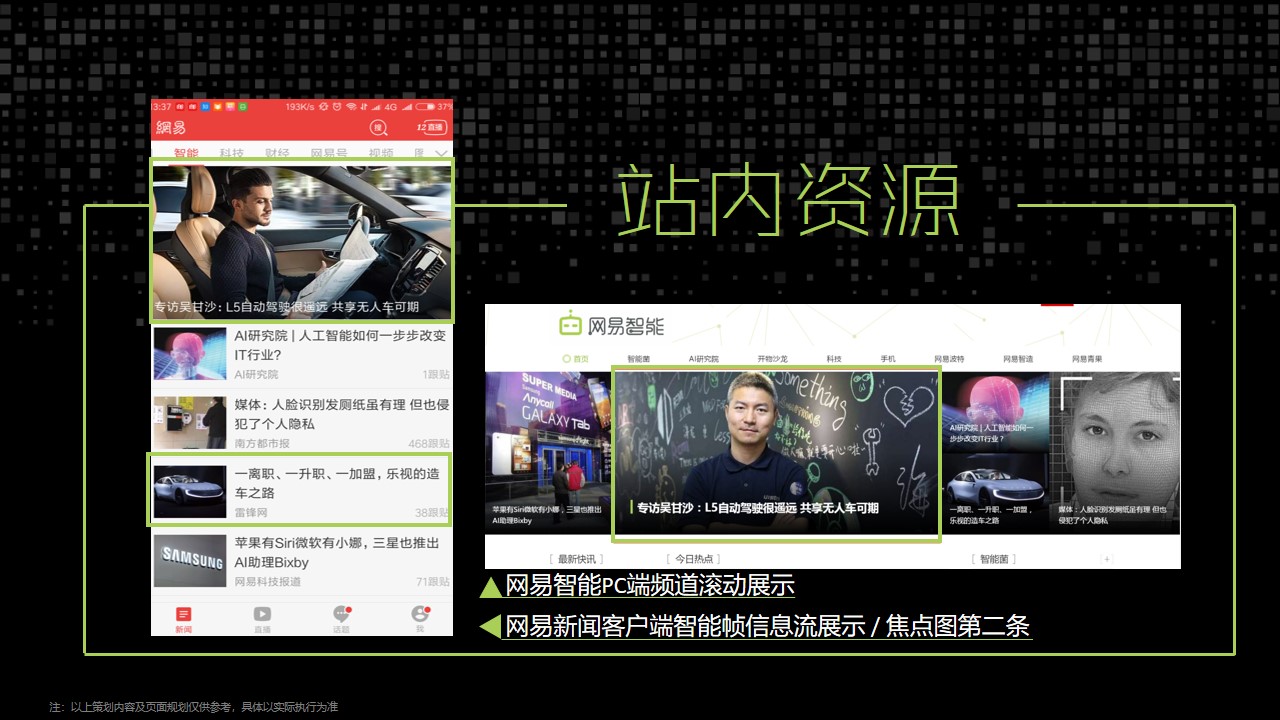Click the 专访吴甘沙 headline on website carousel
Viewport: 1280px width, 720px height.
[758, 508]
